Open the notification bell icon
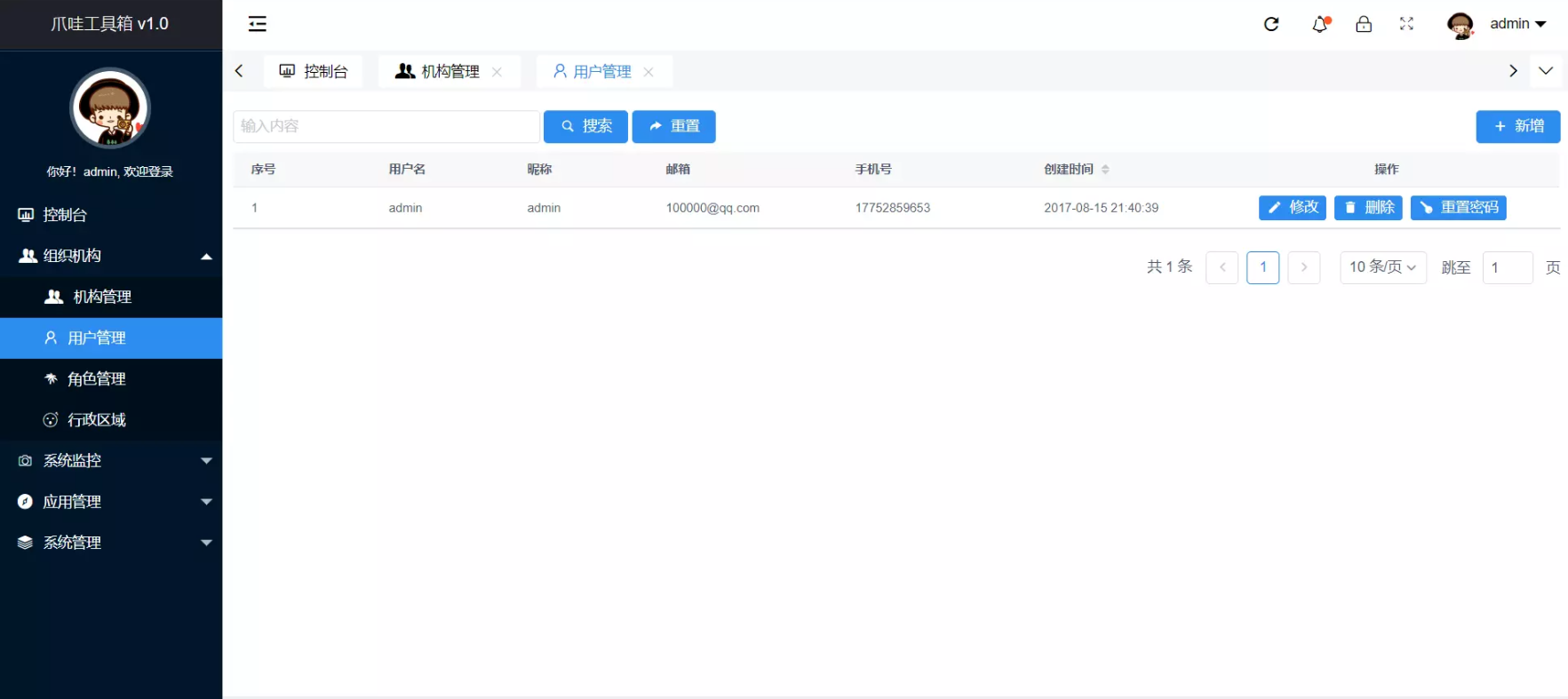1568x699 pixels. 1320,24
